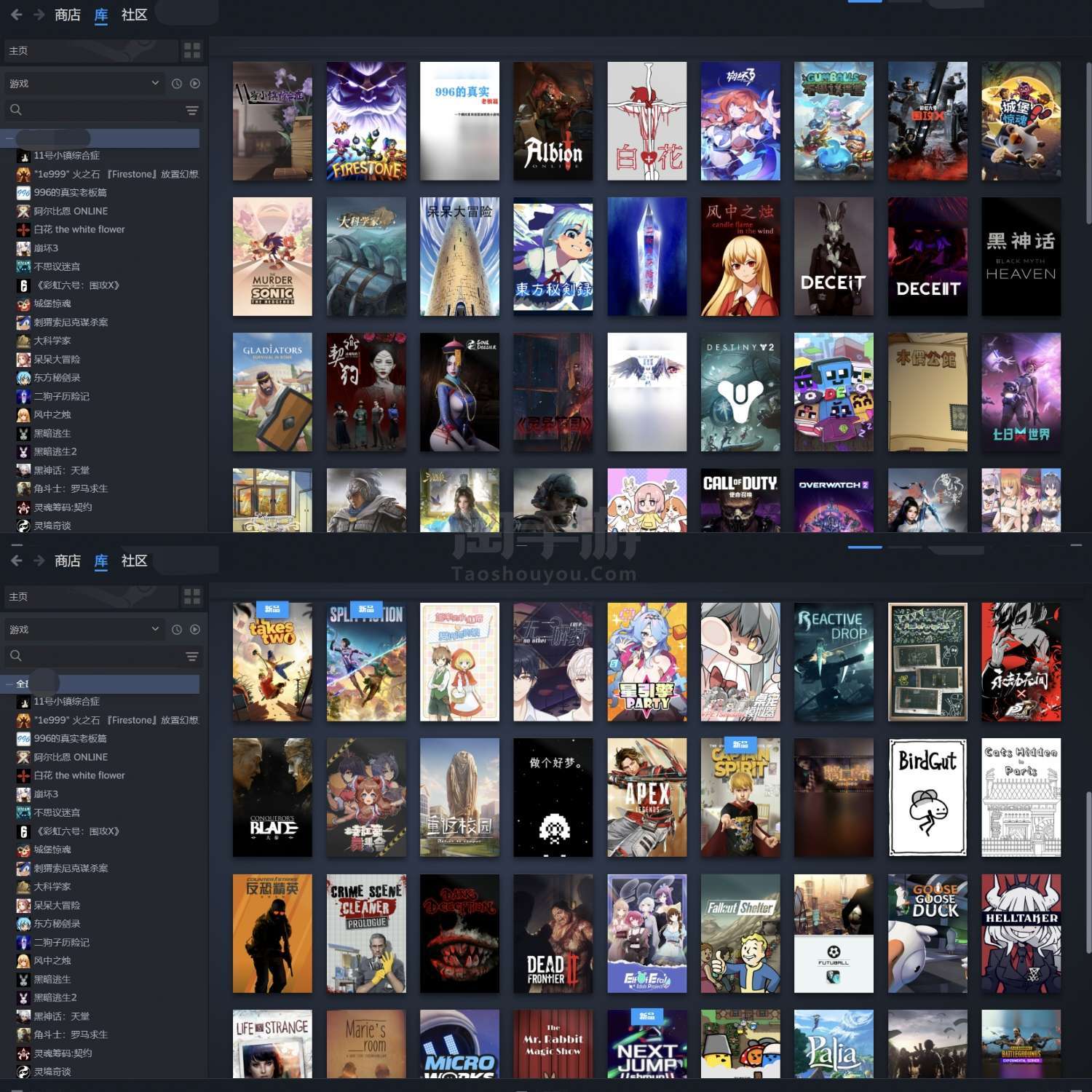Viewport: 1092px width, 1092px height.
Task: Open 商店 tab in the lower window
Action: tap(68, 561)
